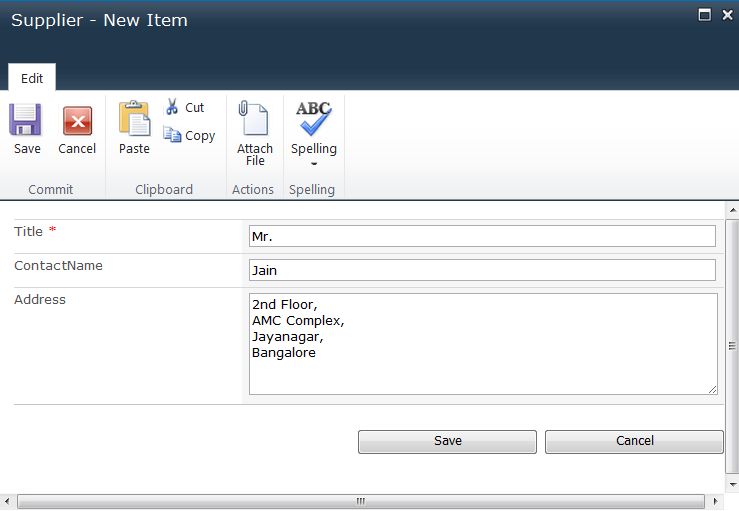Image resolution: width=739 pixels, height=511 pixels.
Task: Open the Spelling dropdown arrow
Action: (x=314, y=164)
